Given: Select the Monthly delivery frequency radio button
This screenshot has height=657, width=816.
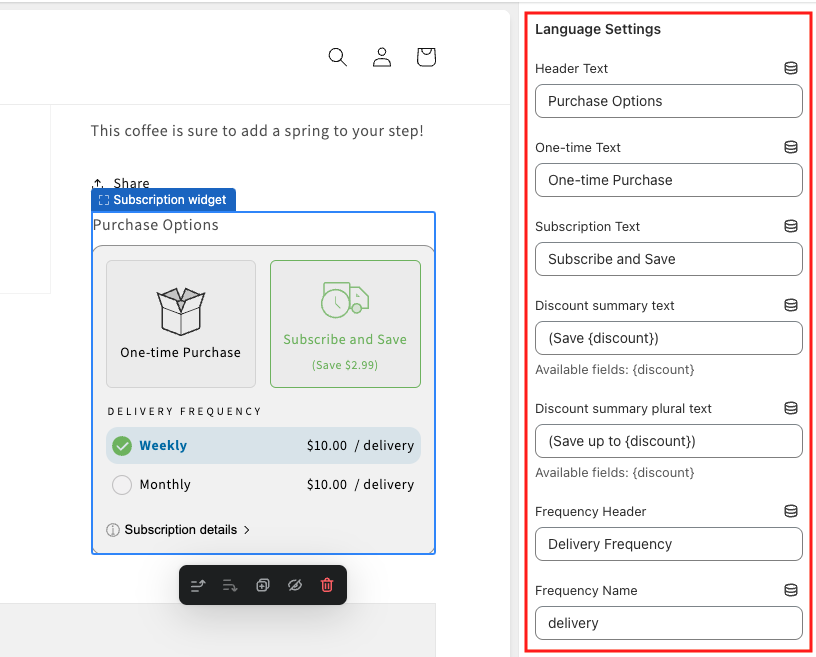Looking at the screenshot, I should pos(122,484).
